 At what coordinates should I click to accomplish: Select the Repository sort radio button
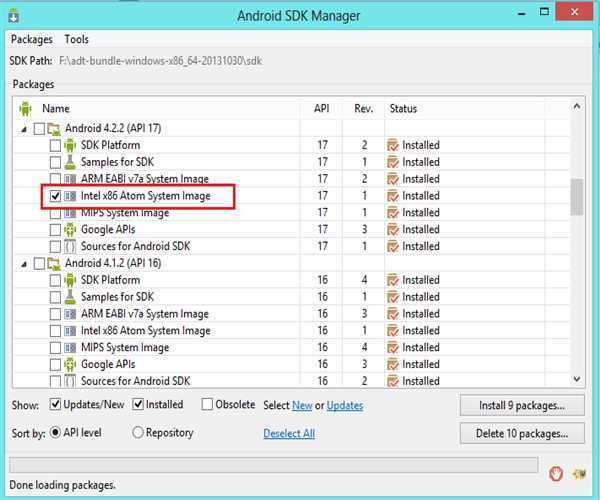[x=137, y=433]
